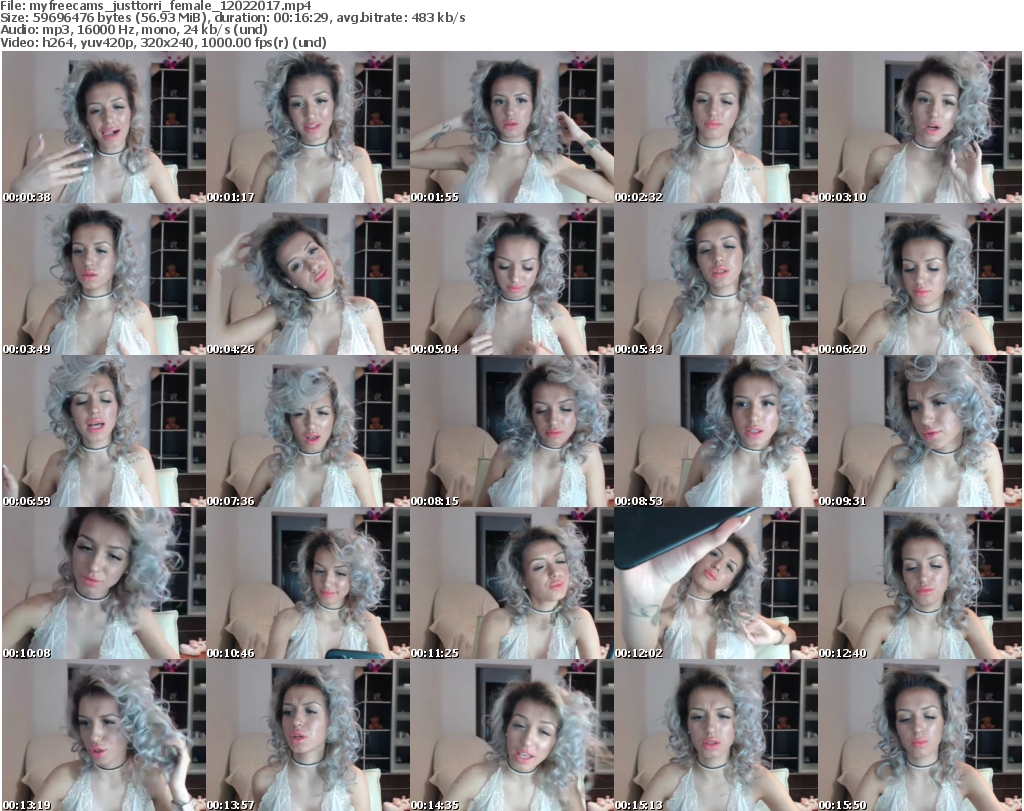View the frame stamped 00:15:50
This screenshot has width=1024, height=811.
(x=920, y=735)
